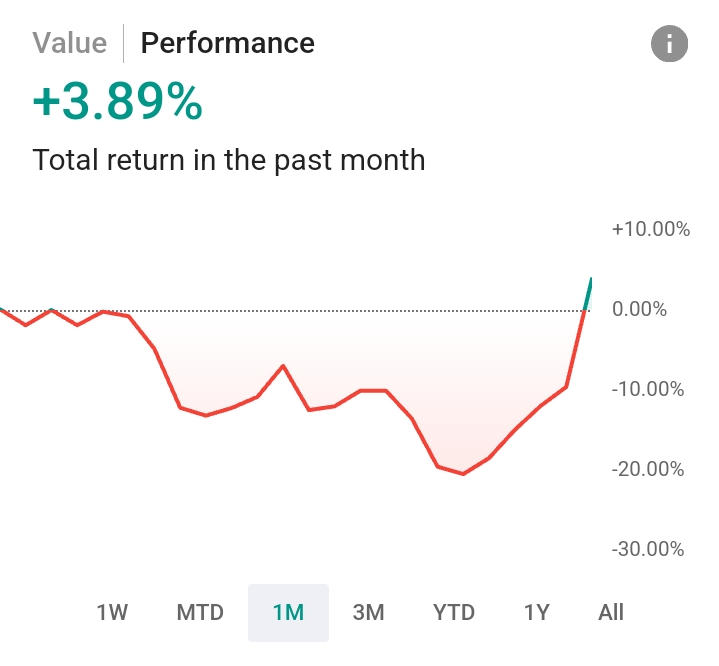Image resolution: width=719 pixels, height=666 pixels.
Task: Click the dotted zero baseline on chart
Action: tap(350, 311)
